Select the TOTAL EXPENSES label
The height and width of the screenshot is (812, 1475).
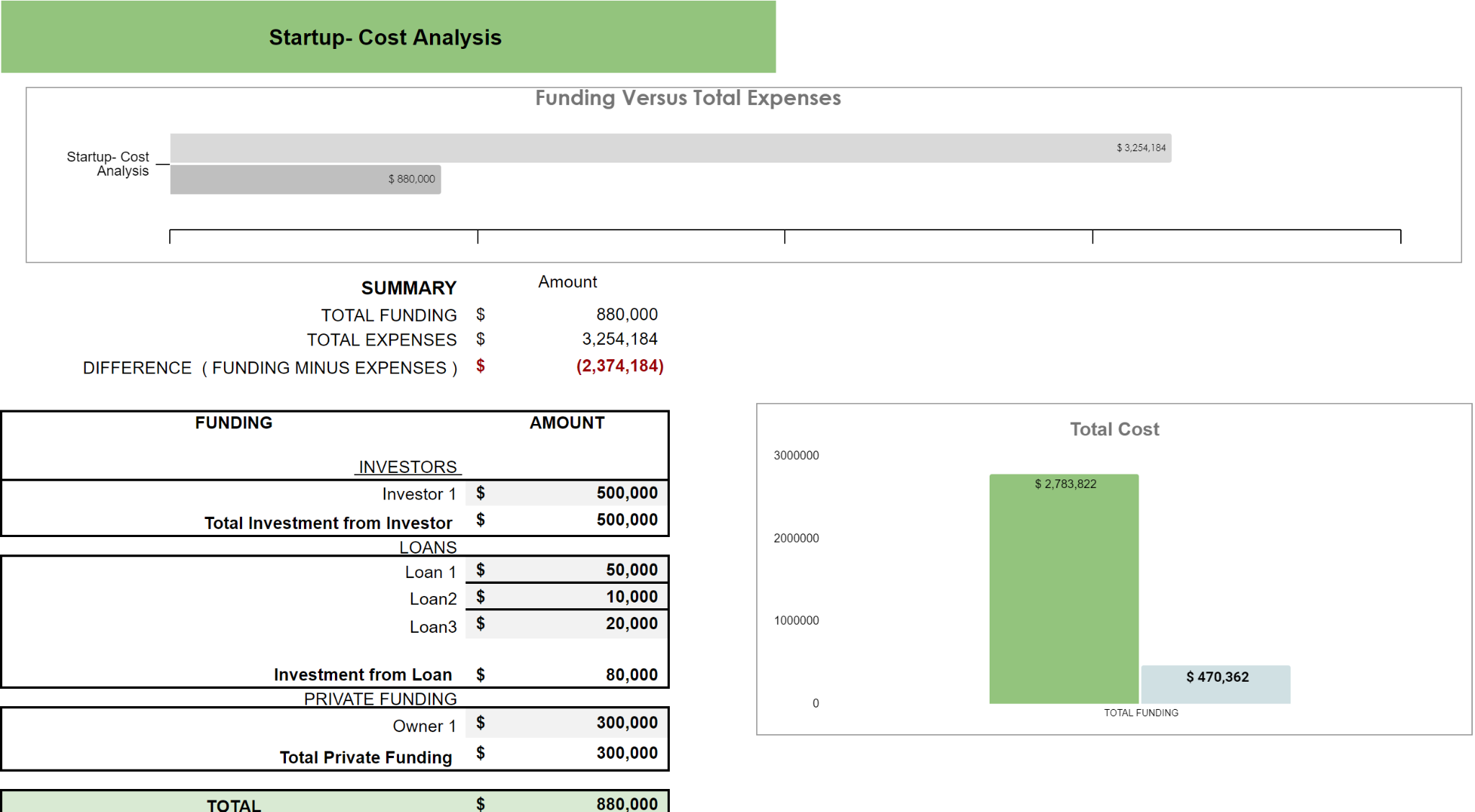(x=382, y=340)
